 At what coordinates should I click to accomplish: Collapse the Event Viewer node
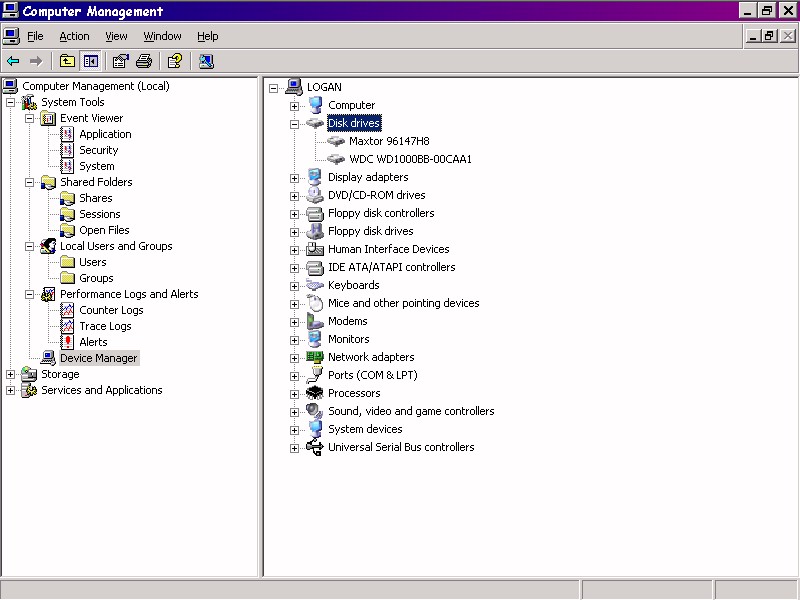[30, 118]
